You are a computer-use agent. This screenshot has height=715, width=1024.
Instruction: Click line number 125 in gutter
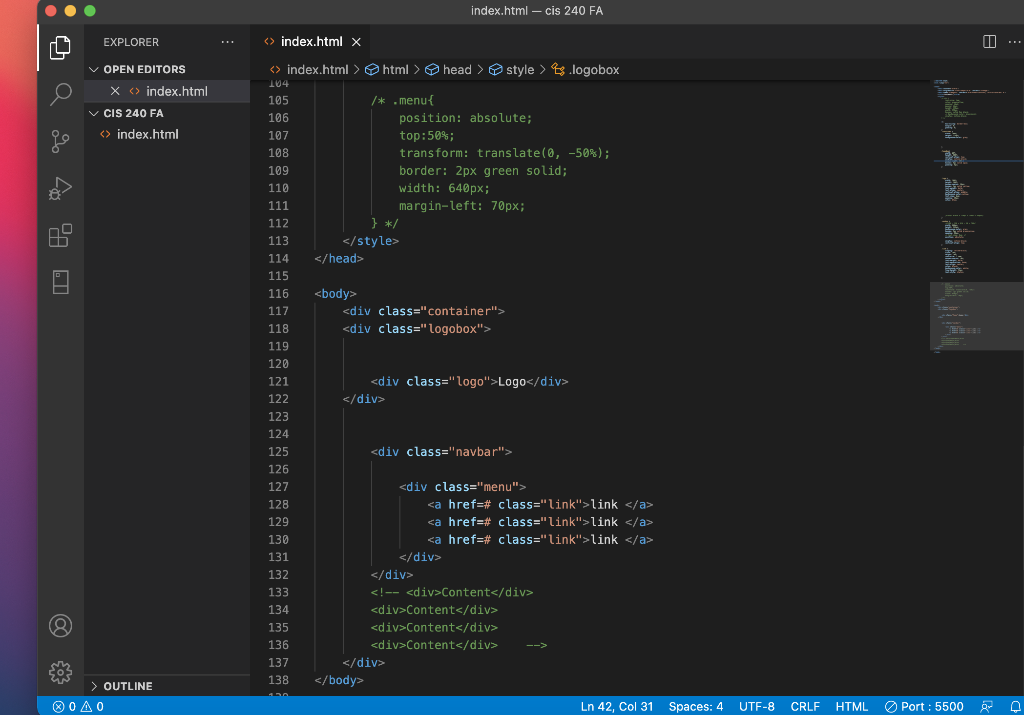click(278, 451)
